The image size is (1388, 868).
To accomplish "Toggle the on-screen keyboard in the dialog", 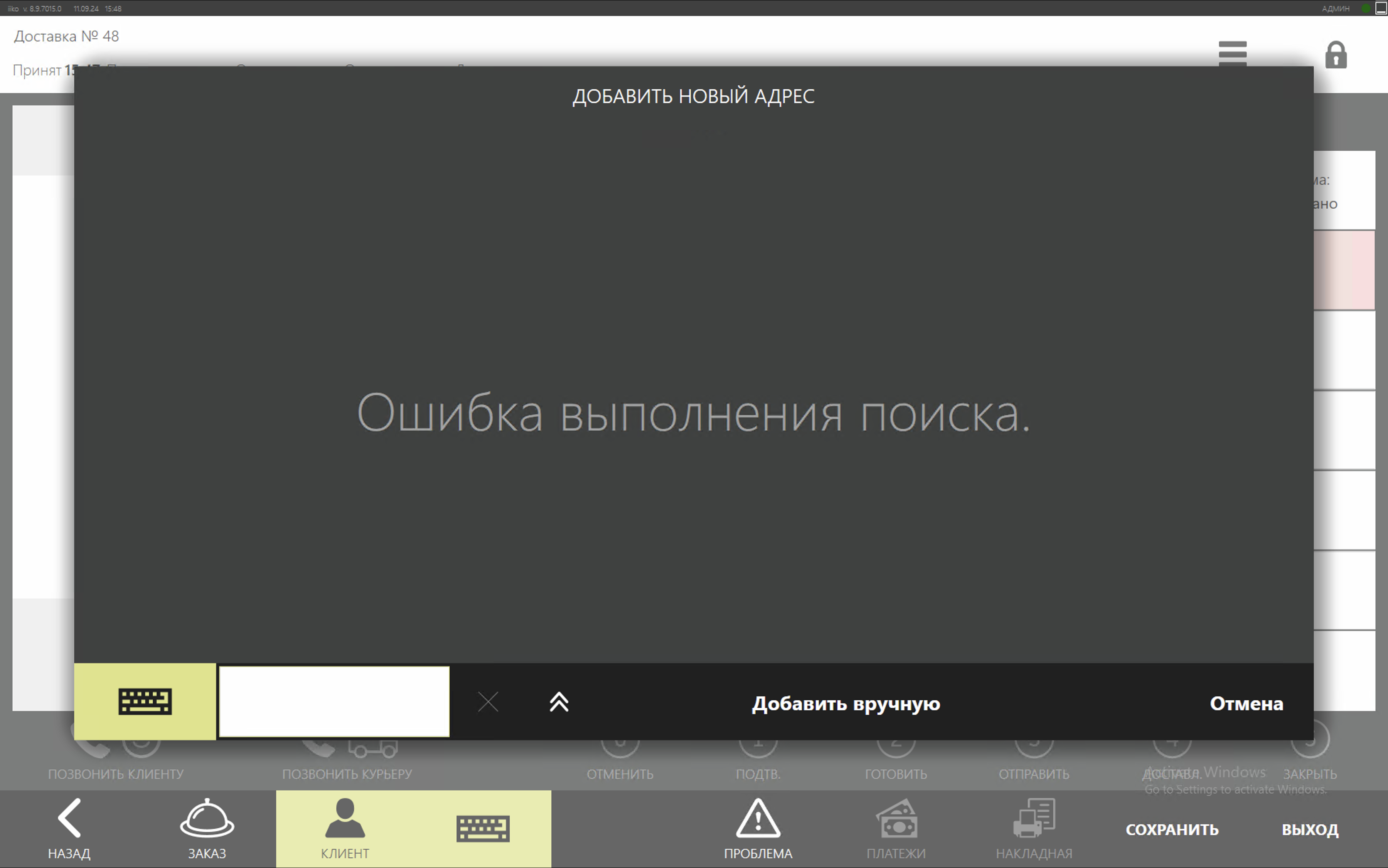I will click(x=145, y=701).
